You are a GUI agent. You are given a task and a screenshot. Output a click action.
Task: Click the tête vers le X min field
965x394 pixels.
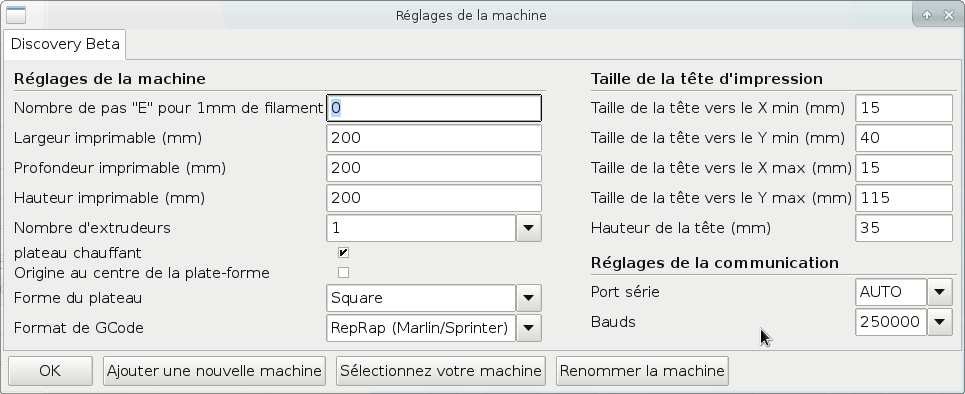[x=904, y=108]
